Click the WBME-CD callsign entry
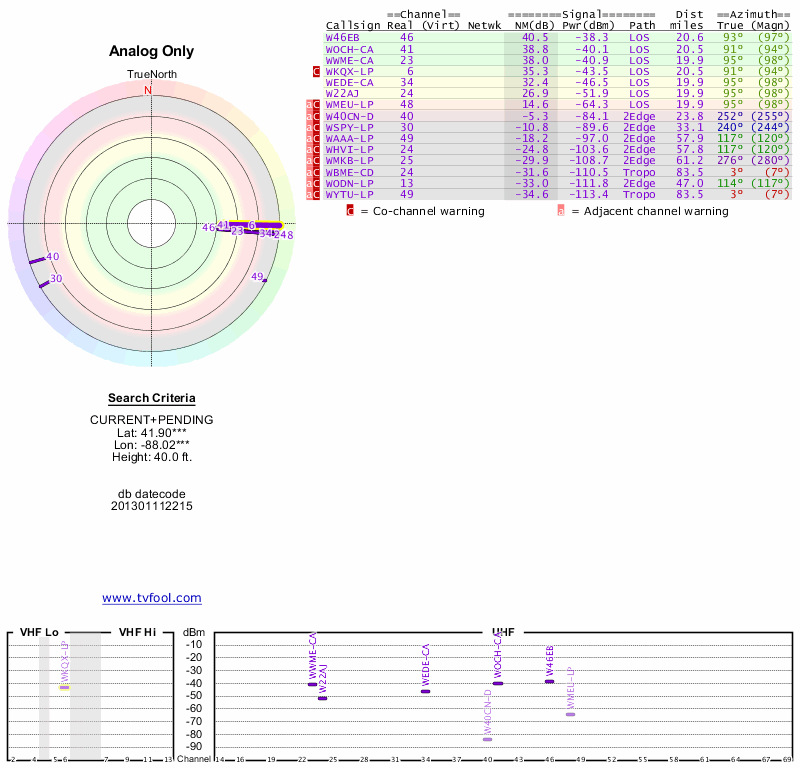800x768 pixels. click(x=350, y=171)
